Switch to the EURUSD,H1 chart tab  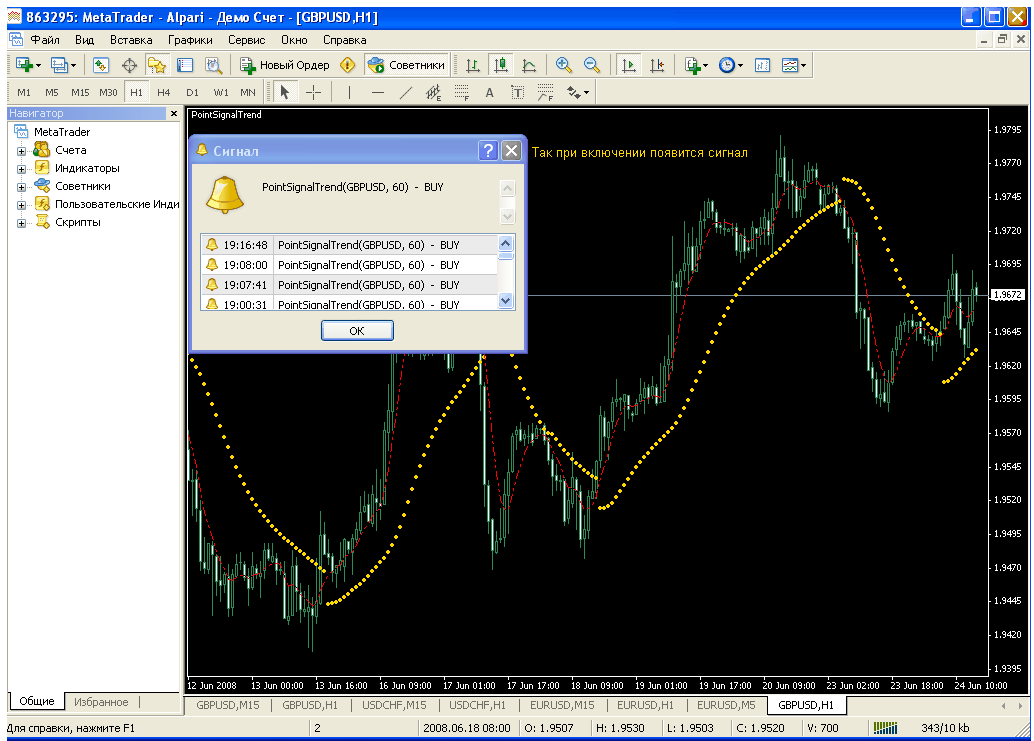[645, 705]
